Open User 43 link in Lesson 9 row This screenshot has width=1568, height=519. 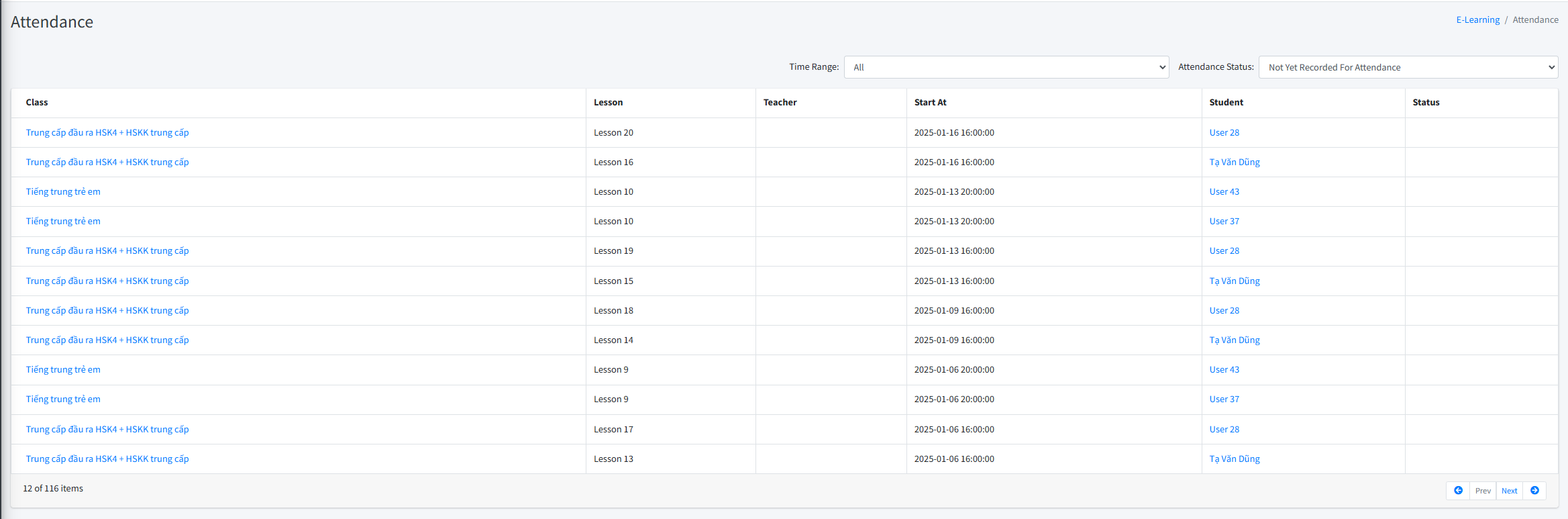coord(1224,370)
